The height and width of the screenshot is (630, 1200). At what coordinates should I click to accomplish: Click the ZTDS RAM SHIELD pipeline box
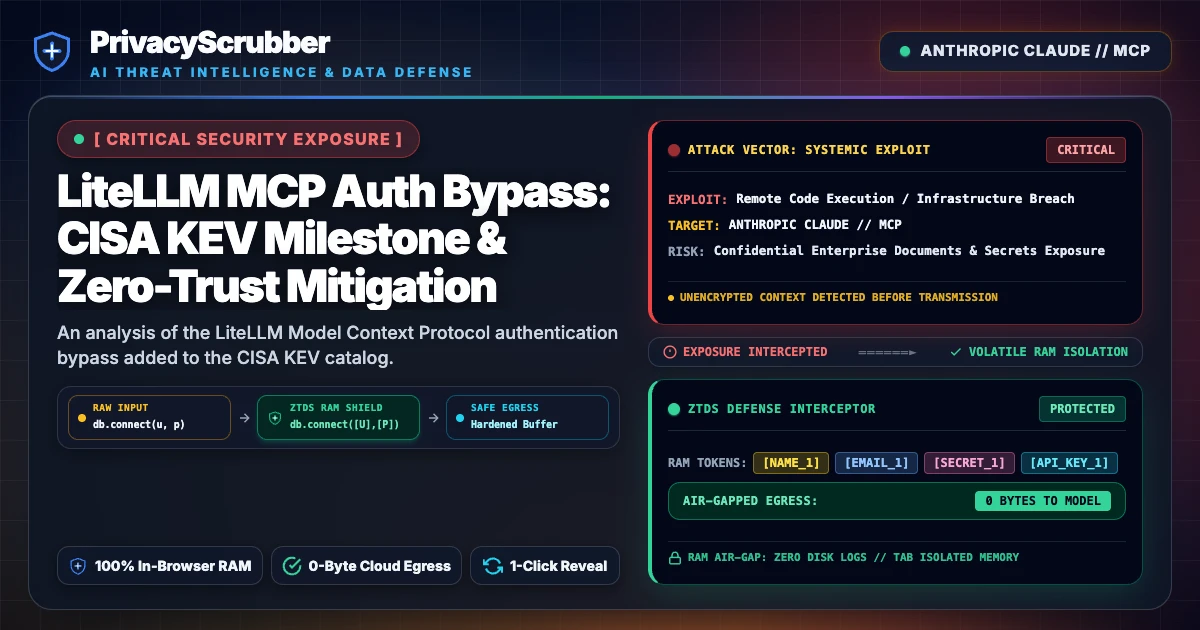(338, 416)
